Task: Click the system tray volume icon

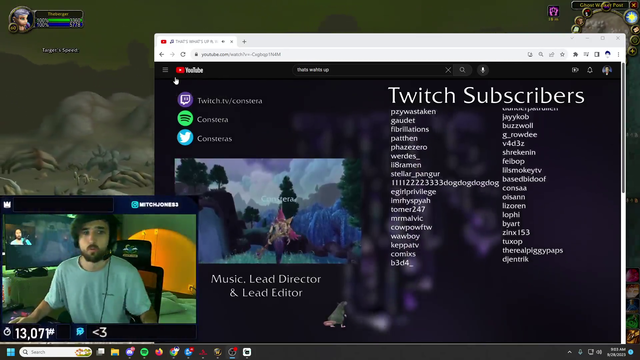Action: click(x=599, y=352)
